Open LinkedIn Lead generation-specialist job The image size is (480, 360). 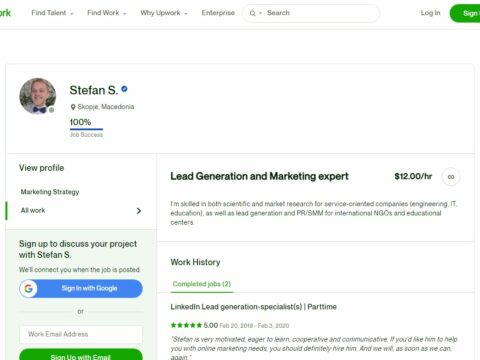(253, 307)
